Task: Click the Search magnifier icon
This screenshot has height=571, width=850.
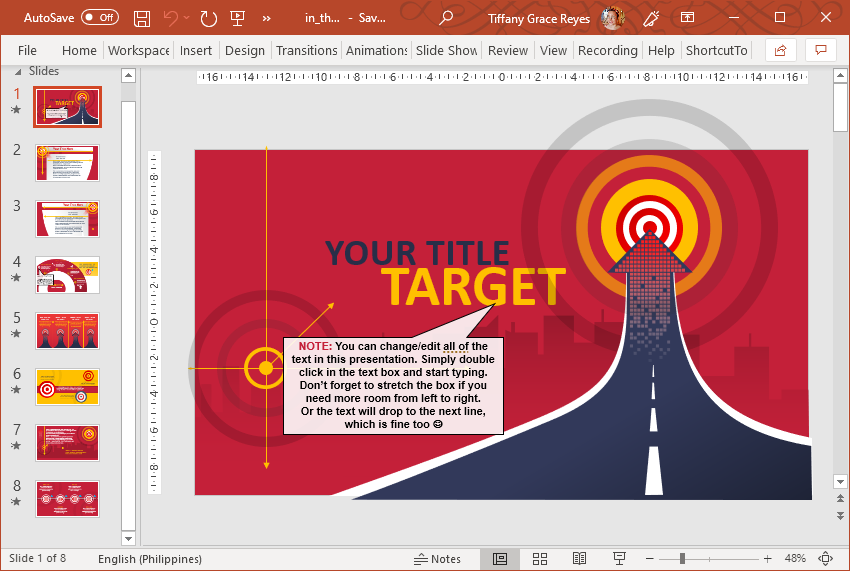Action: coord(446,18)
